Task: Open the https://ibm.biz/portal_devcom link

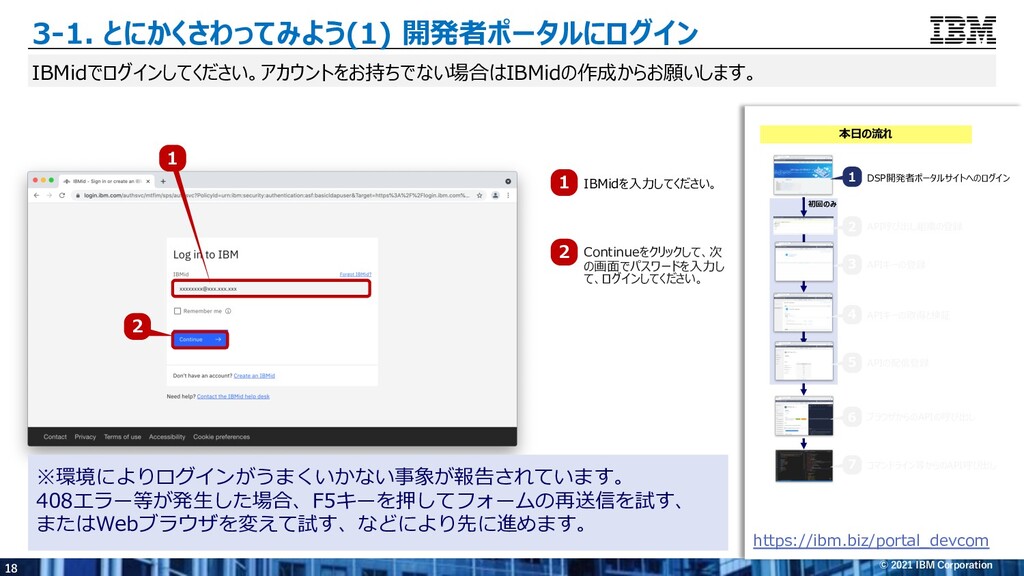Action: (871, 541)
